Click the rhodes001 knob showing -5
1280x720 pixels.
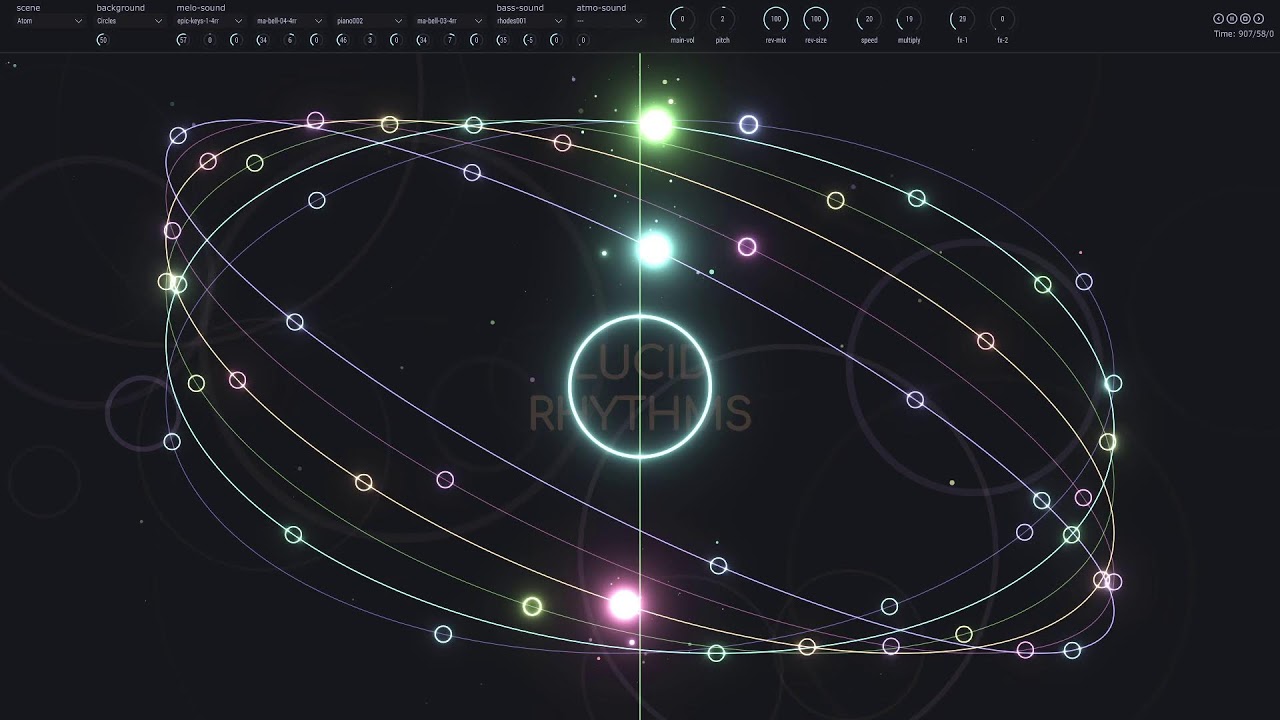pos(530,40)
